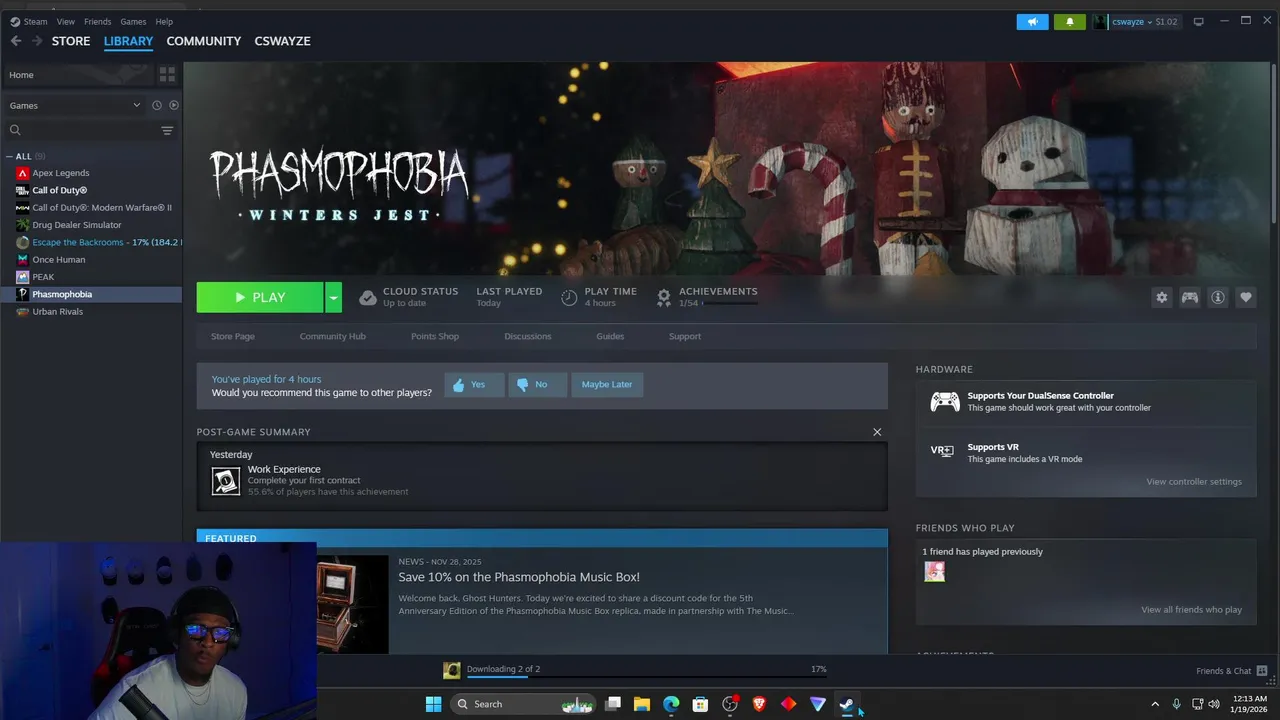The width and height of the screenshot is (1280, 720).
Task: Go to the COMMUNITY tab
Action: (204, 41)
